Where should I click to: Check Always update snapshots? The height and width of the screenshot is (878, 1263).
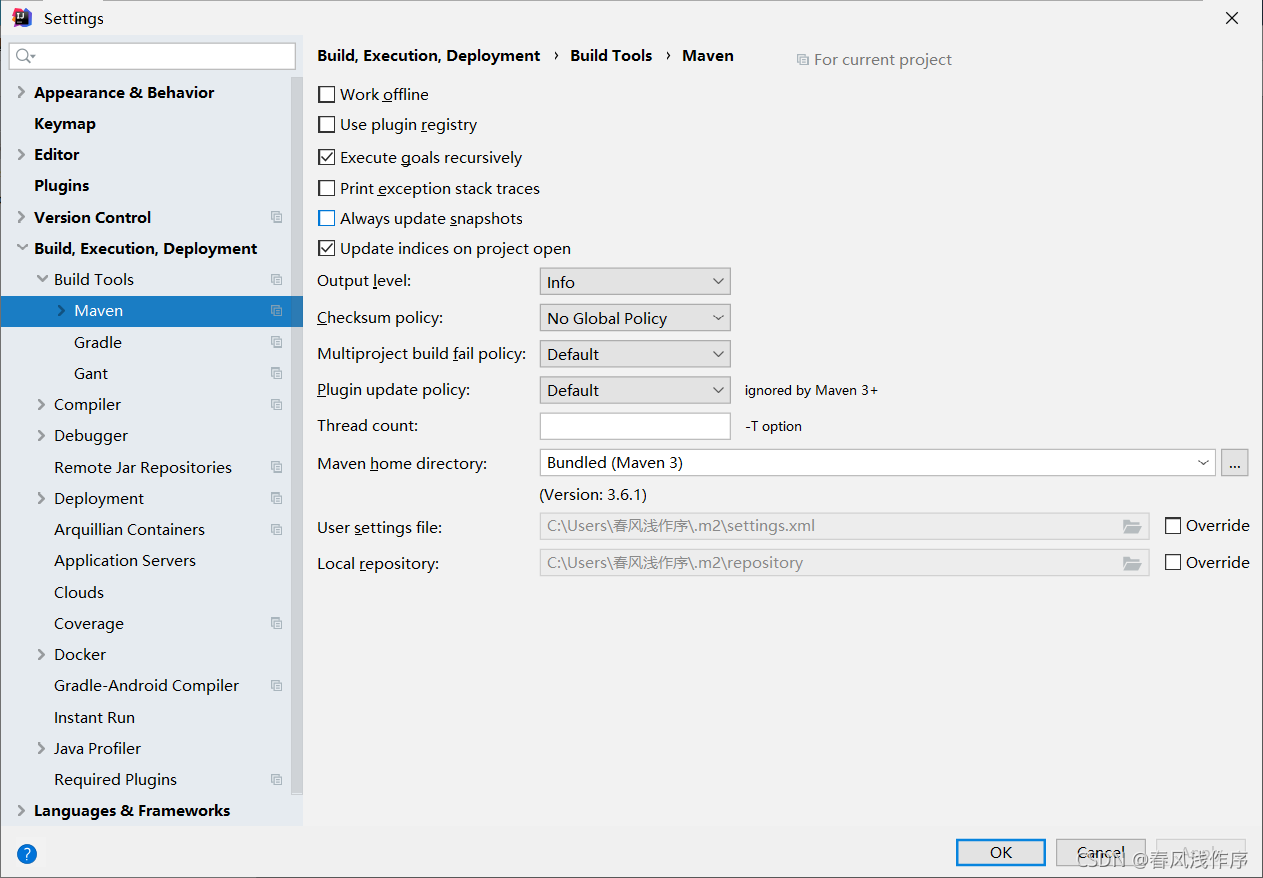(x=326, y=218)
